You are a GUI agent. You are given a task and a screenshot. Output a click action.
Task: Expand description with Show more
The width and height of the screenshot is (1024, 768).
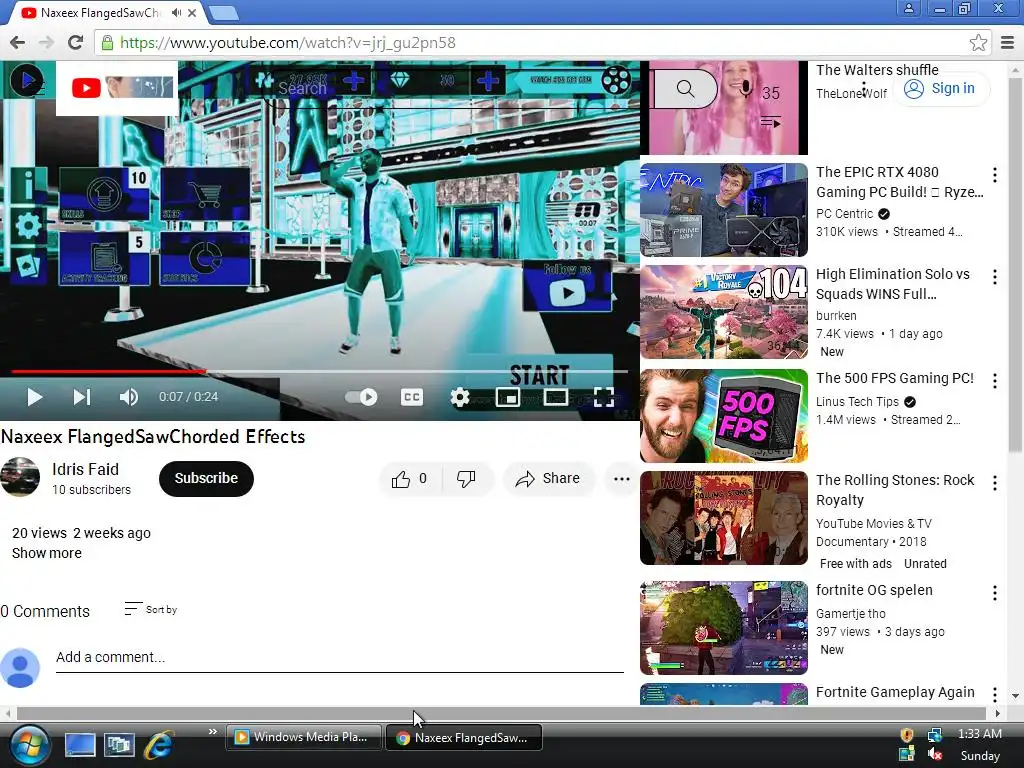coord(47,553)
